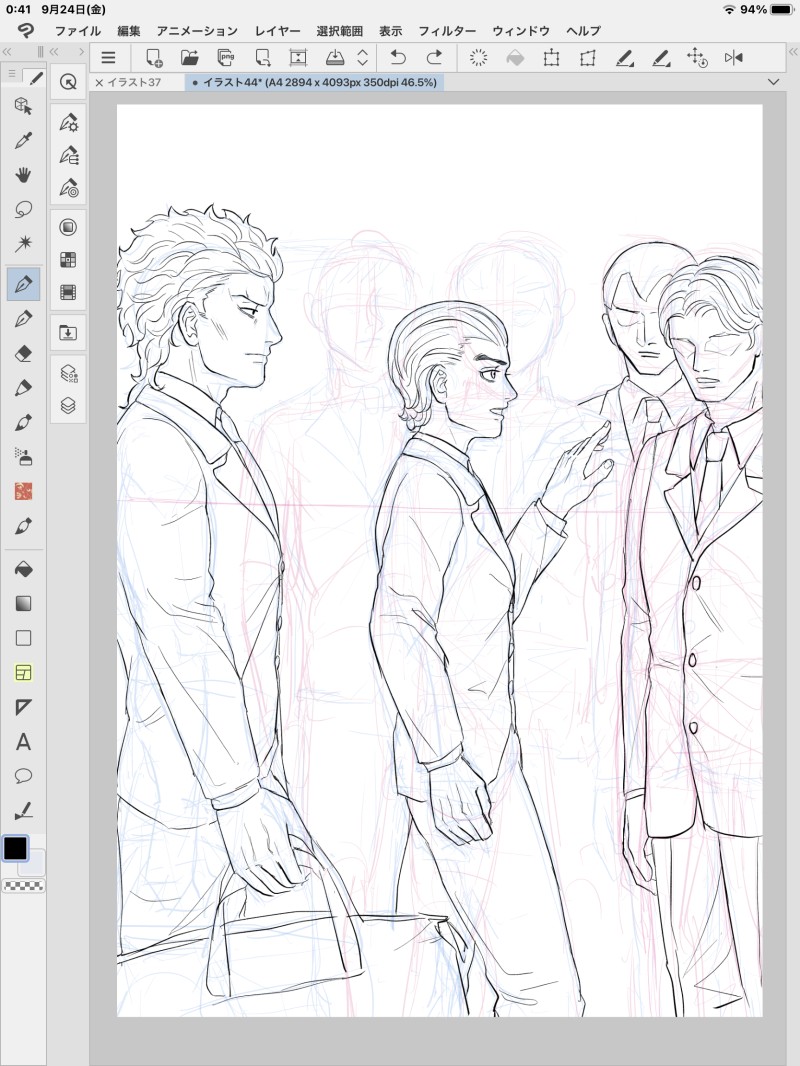Image resolution: width=800 pixels, height=1066 pixels.
Task: Open the Color wheel palette icon
Action: (x=68, y=227)
